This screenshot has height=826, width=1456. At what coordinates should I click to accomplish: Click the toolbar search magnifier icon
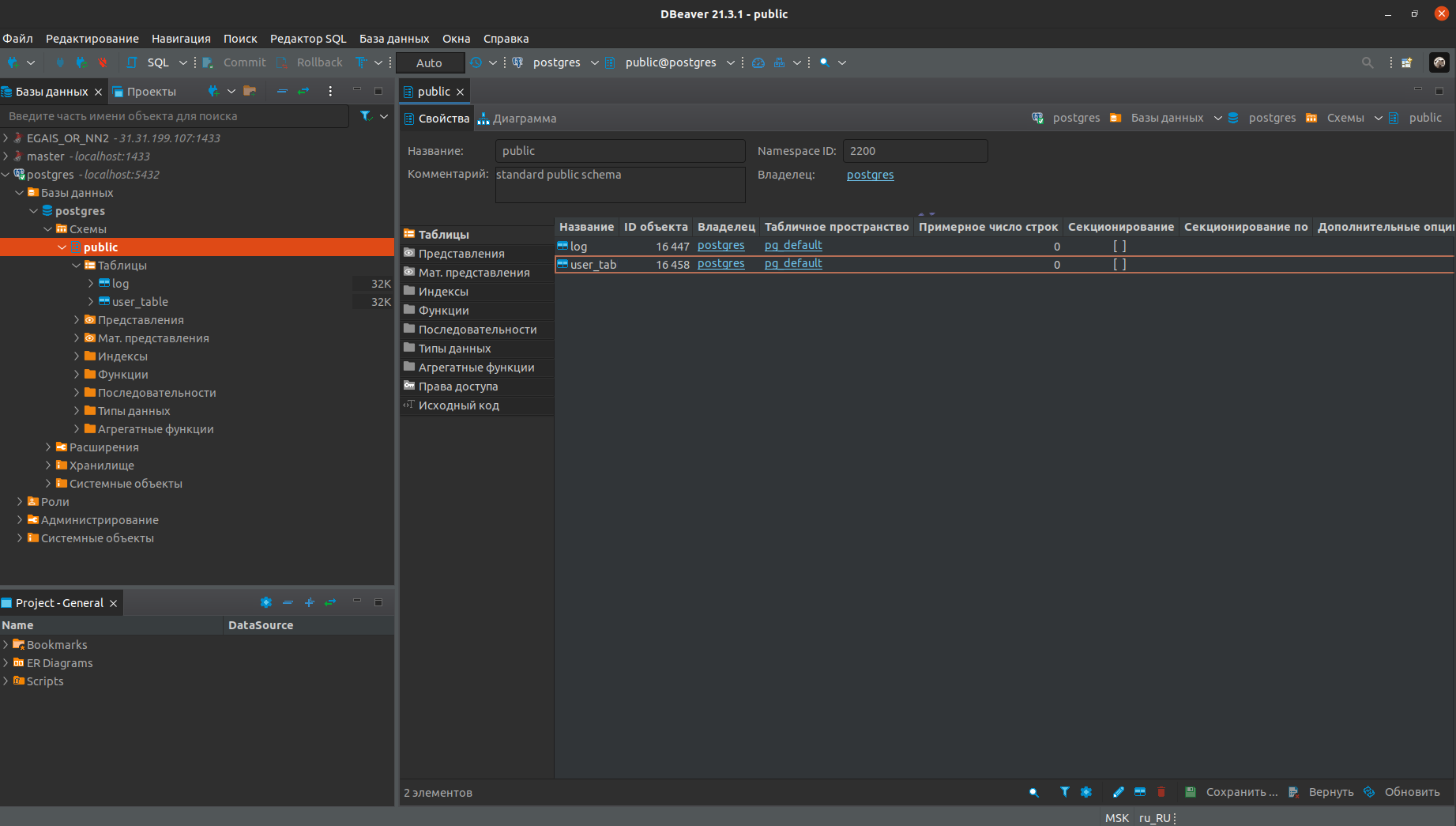(825, 62)
